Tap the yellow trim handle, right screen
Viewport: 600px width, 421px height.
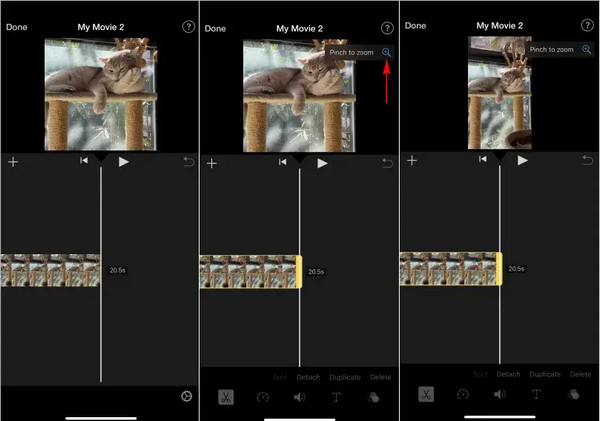[x=499, y=269]
